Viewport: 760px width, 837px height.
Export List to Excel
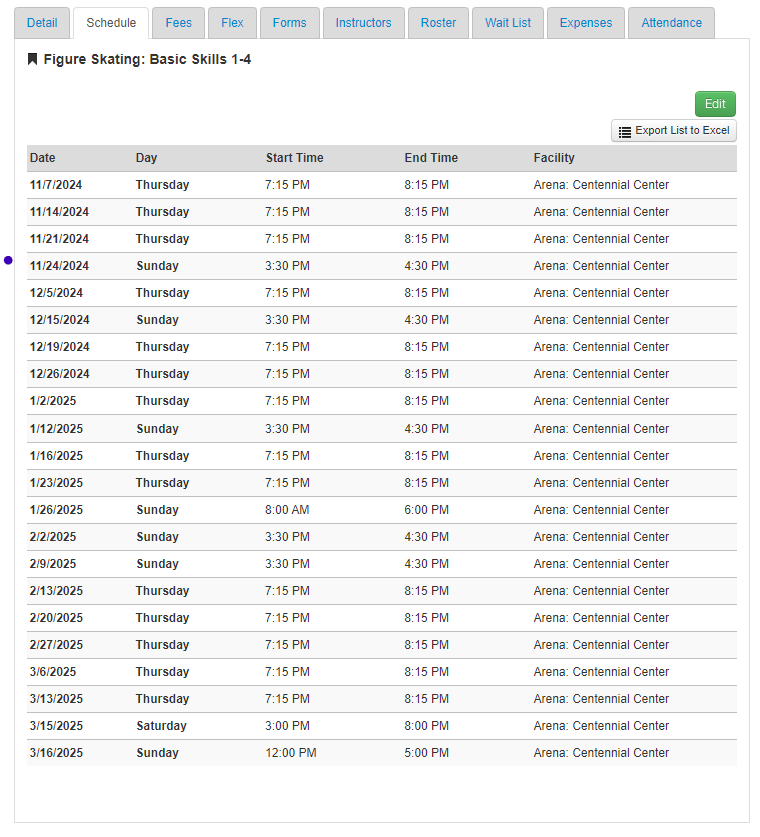tap(674, 131)
